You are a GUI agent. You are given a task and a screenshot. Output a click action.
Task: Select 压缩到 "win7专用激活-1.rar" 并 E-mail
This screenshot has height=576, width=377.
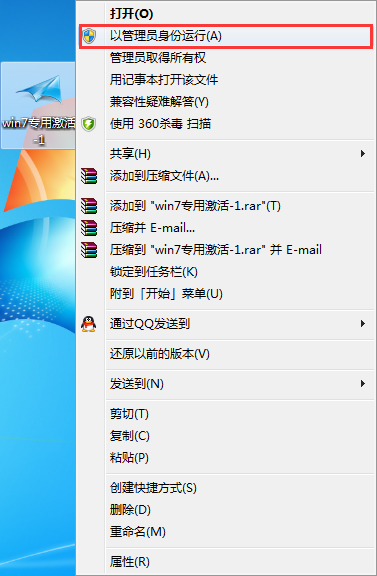(x=226, y=250)
